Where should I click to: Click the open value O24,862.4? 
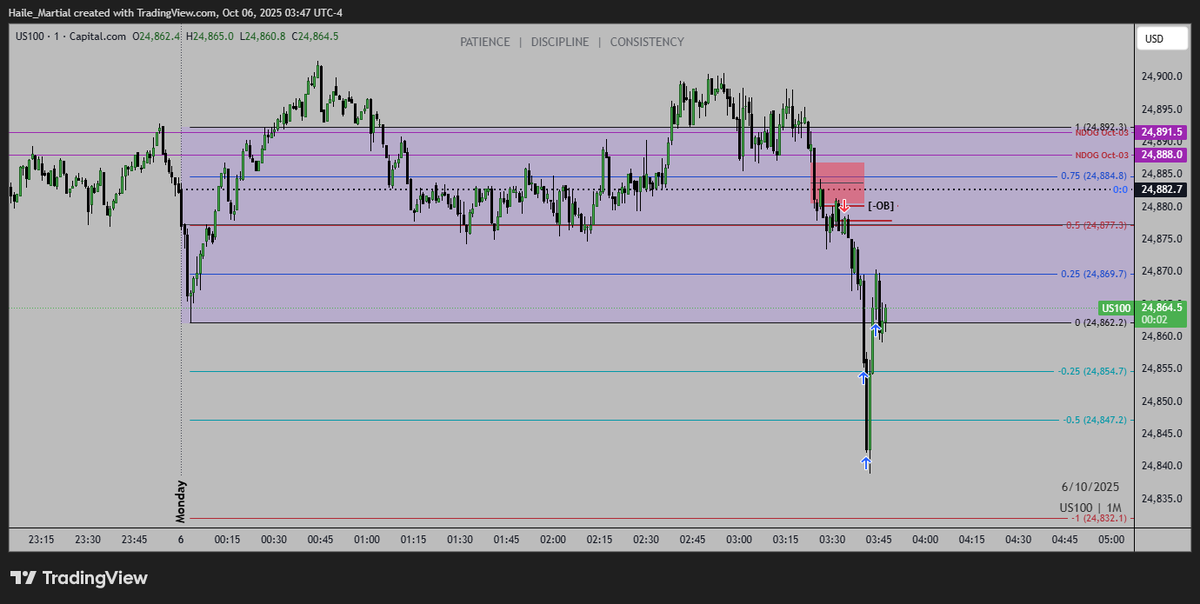click(156, 36)
